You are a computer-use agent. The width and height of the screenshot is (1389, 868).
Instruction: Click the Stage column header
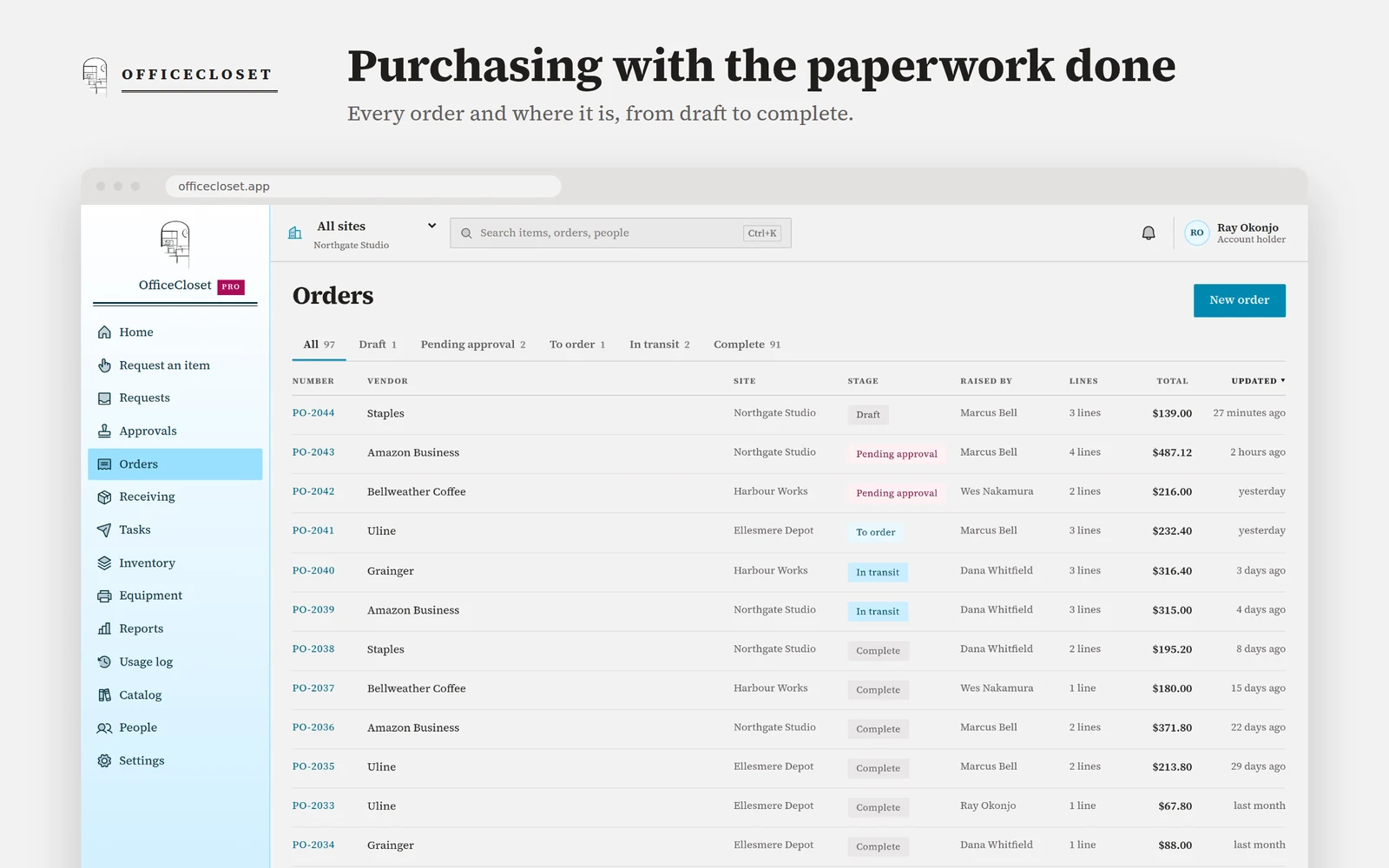click(x=863, y=381)
